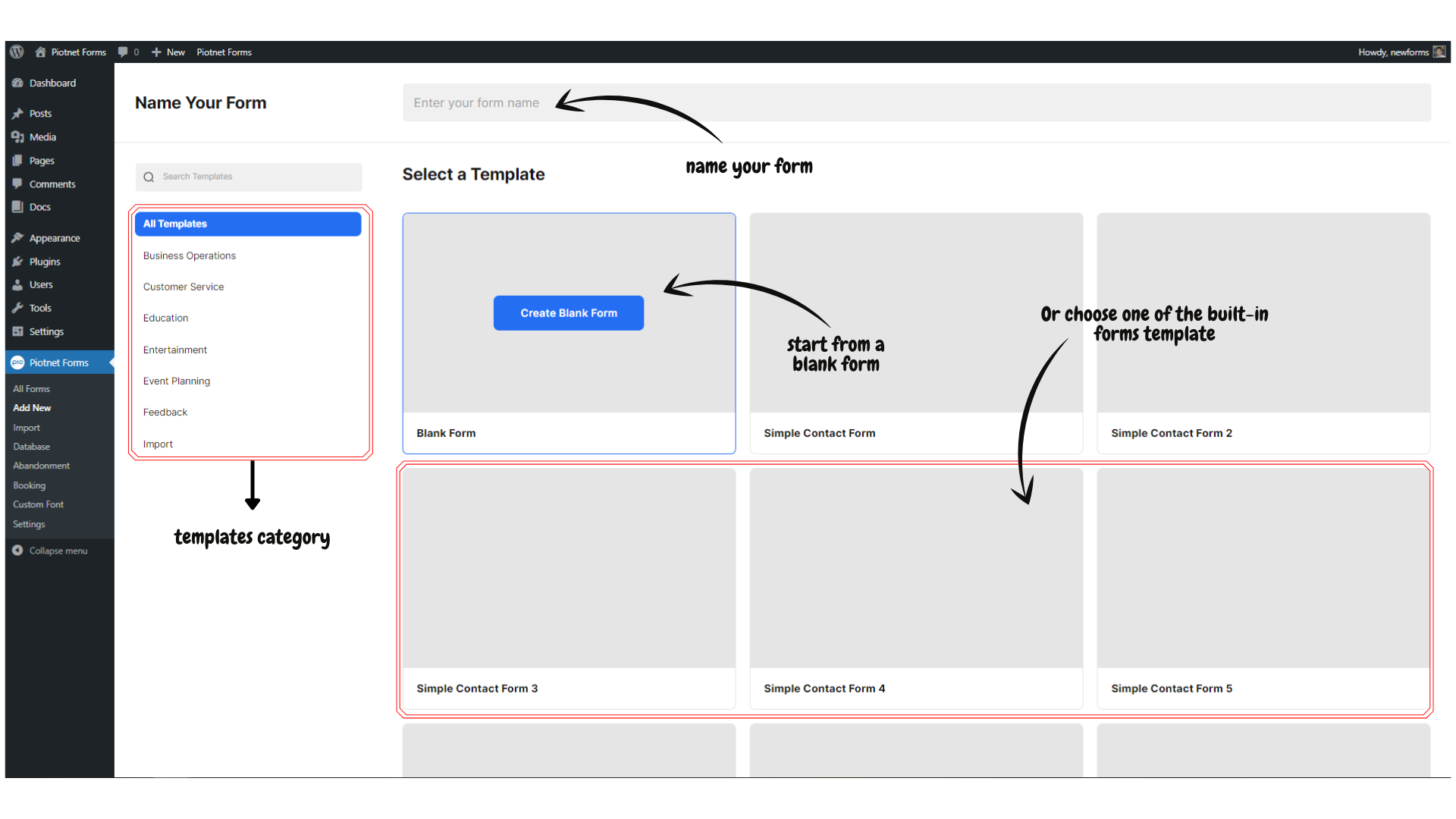Open the user avatar next to Howdy, newforms

pyautogui.click(x=1439, y=52)
